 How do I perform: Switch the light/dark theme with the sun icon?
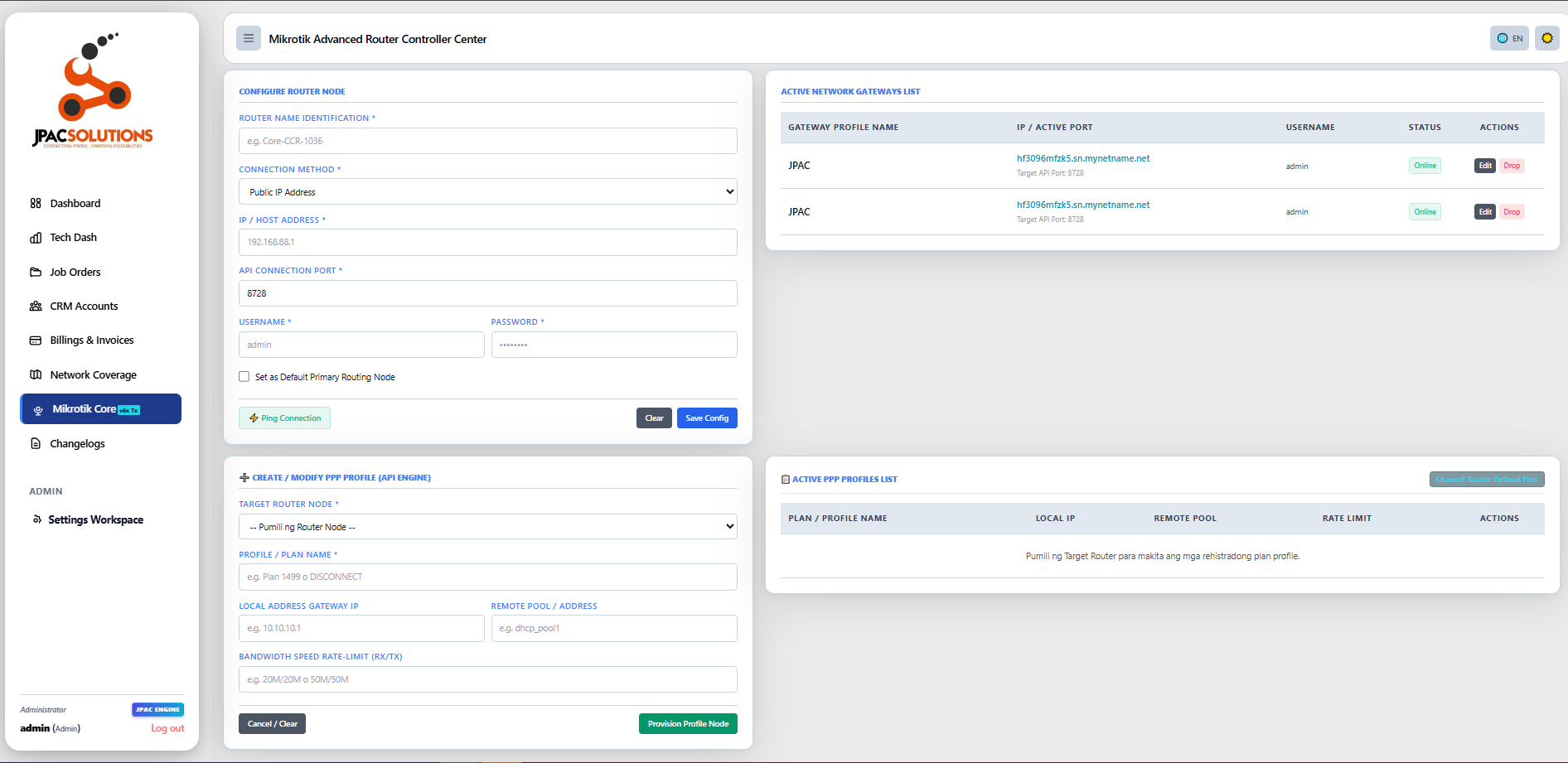click(x=1546, y=38)
